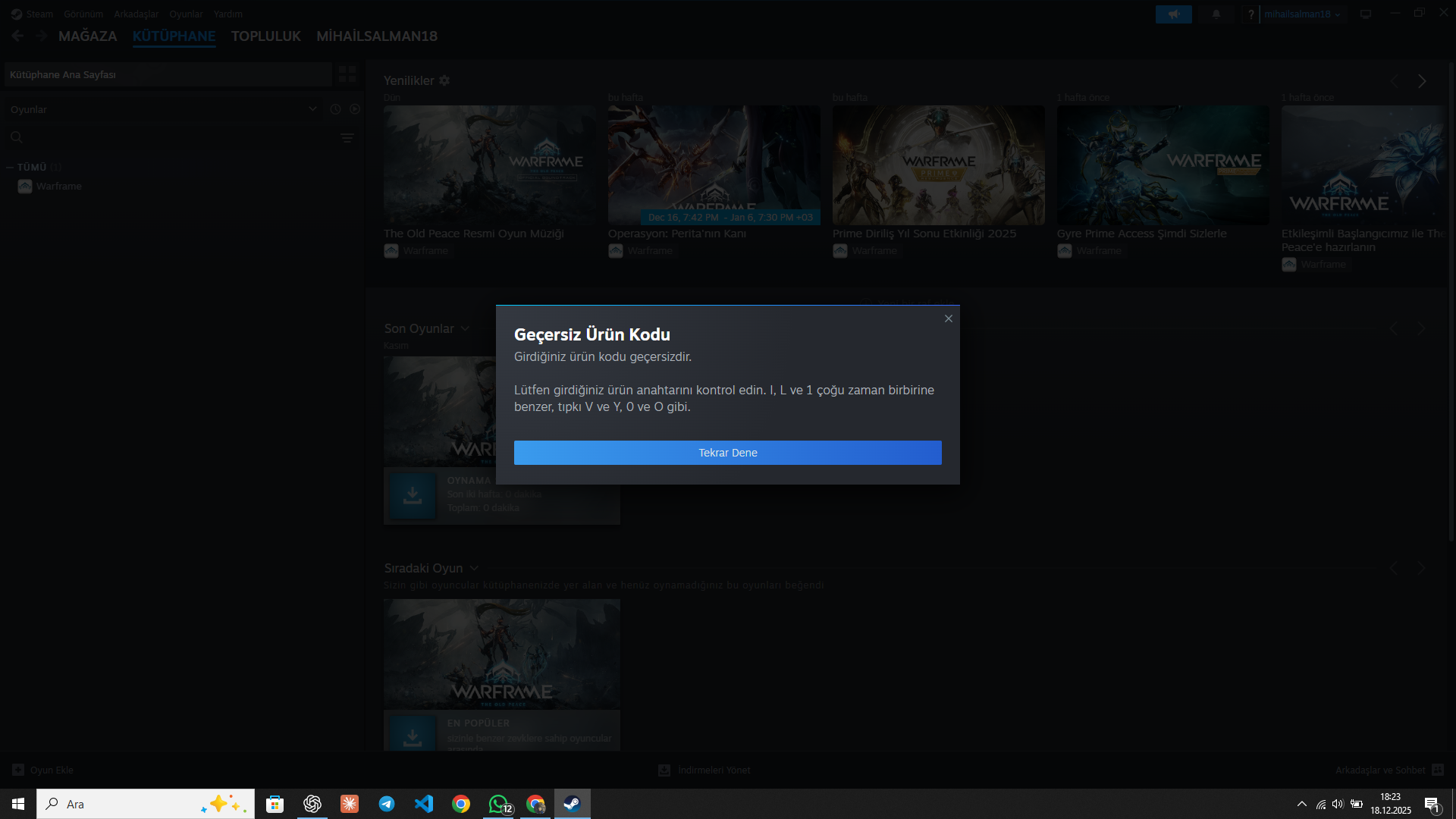Close the Geçersiz Ürün Kodu dialog

click(x=948, y=318)
